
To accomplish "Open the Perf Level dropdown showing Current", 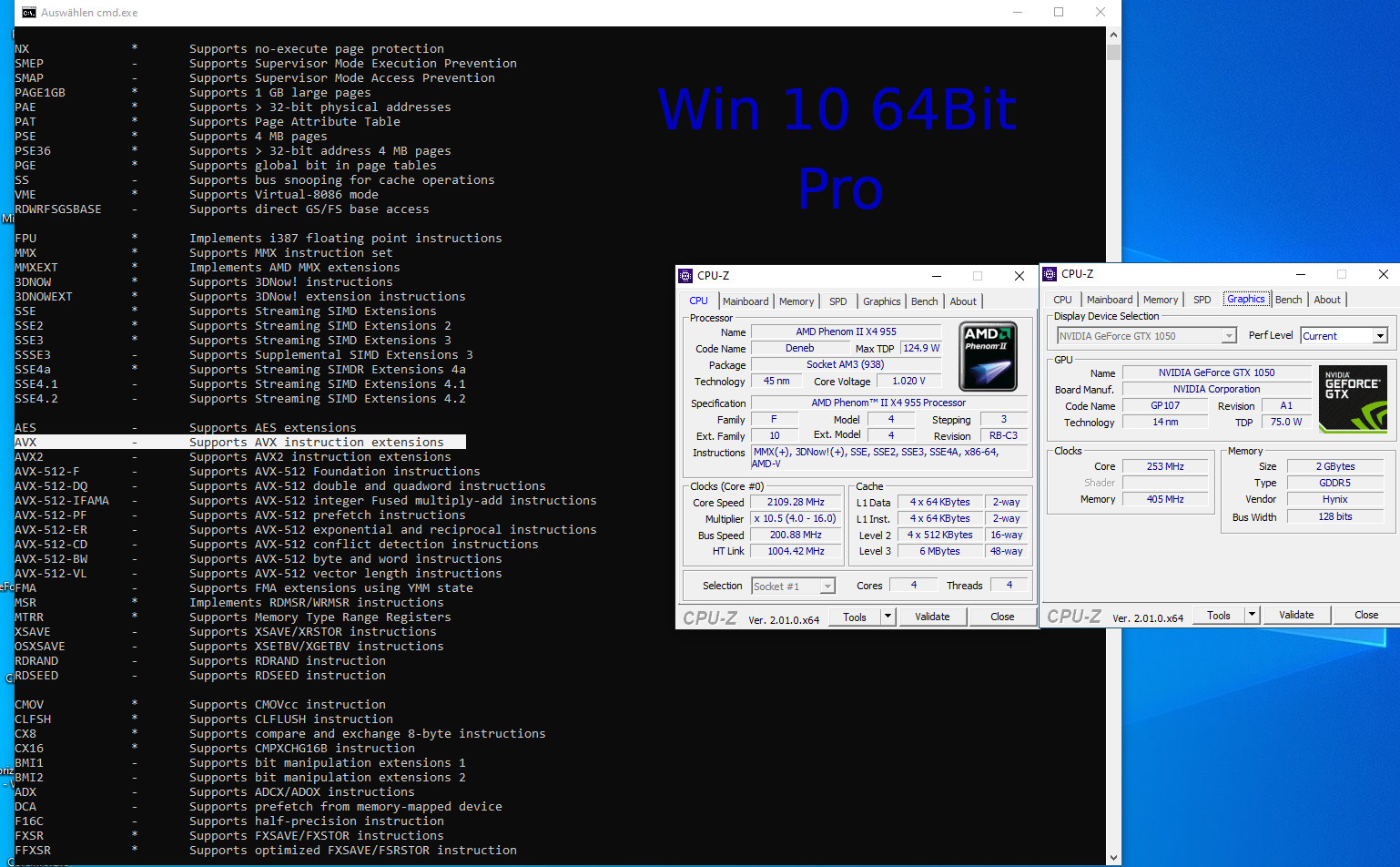I will coord(1380,336).
